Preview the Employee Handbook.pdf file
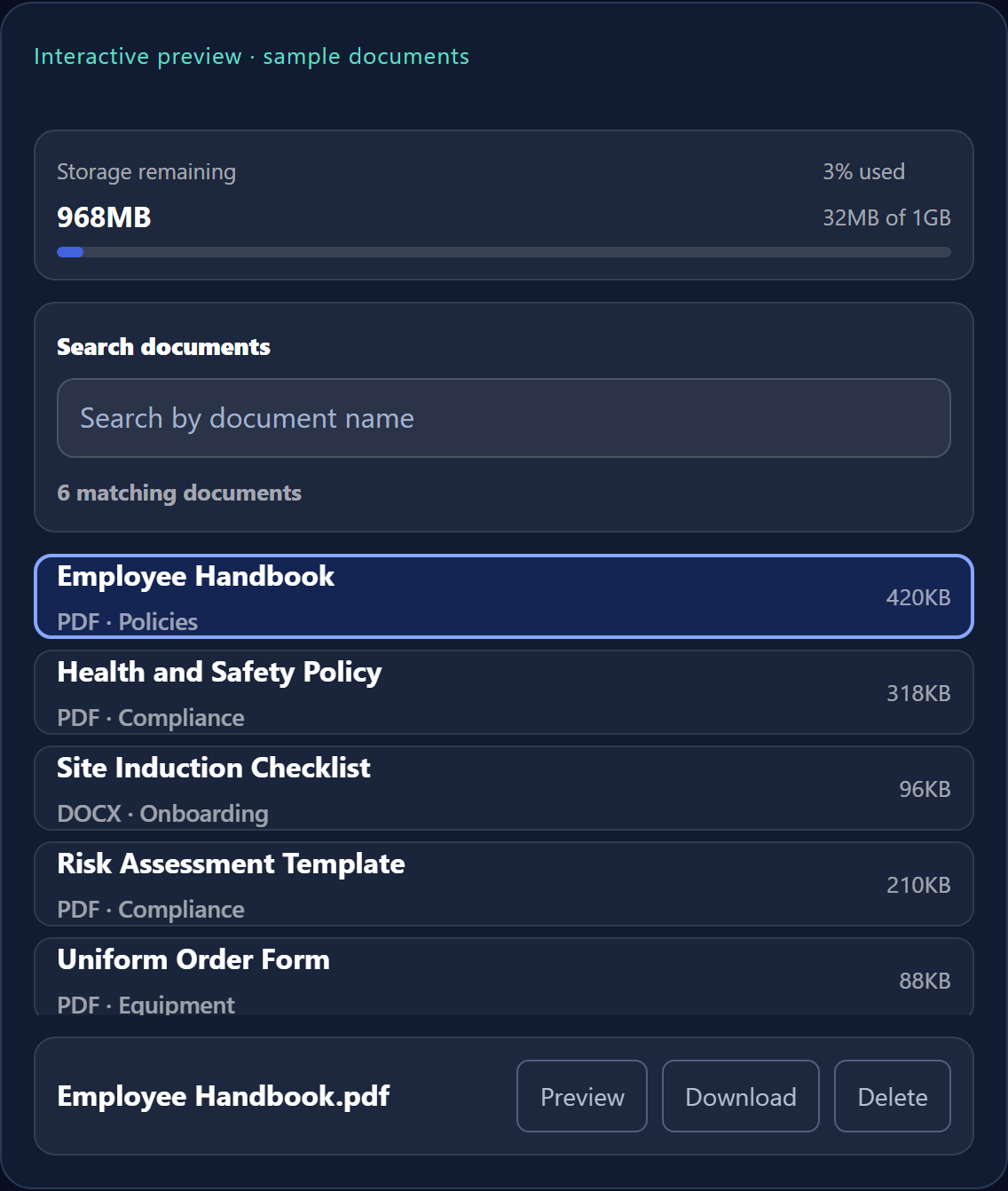Viewport: 1008px width, 1191px height. pos(582,1096)
